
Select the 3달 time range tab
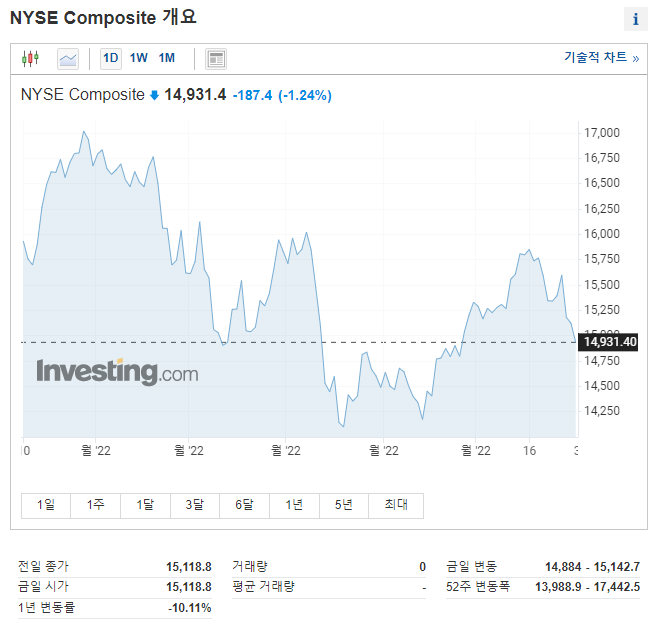pos(195,505)
